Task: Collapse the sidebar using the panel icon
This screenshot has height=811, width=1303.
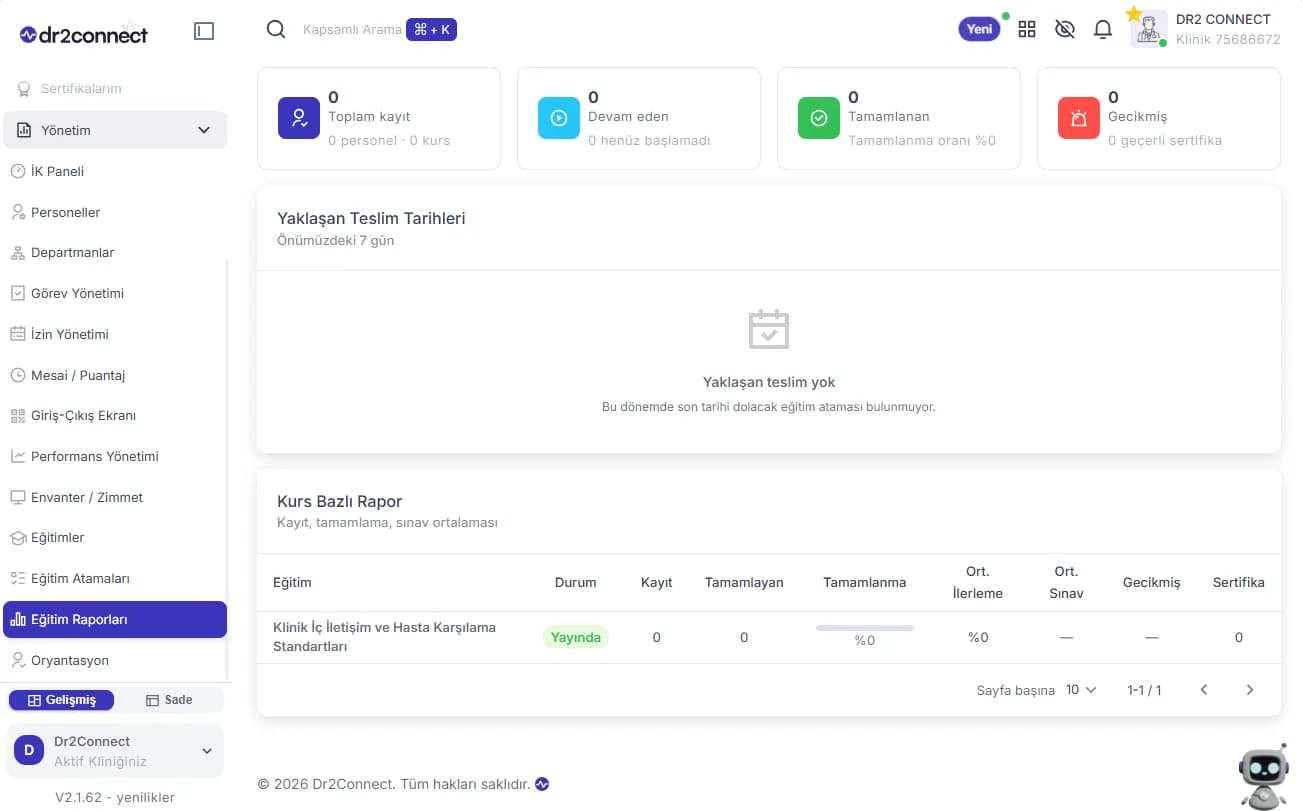Action: (204, 31)
